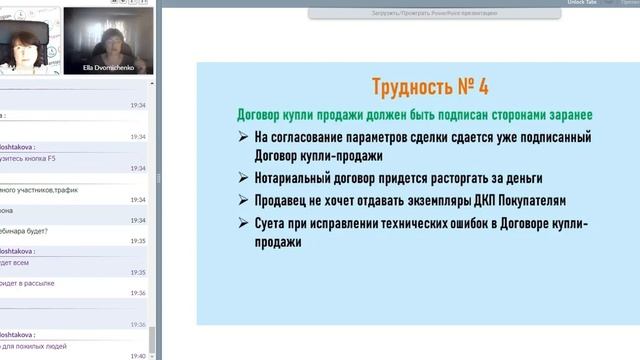Click loshtakova name above 'для пожилых людей'
This screenshot has width=640, height=360.
pyautogui.click(x=18, y=335)
